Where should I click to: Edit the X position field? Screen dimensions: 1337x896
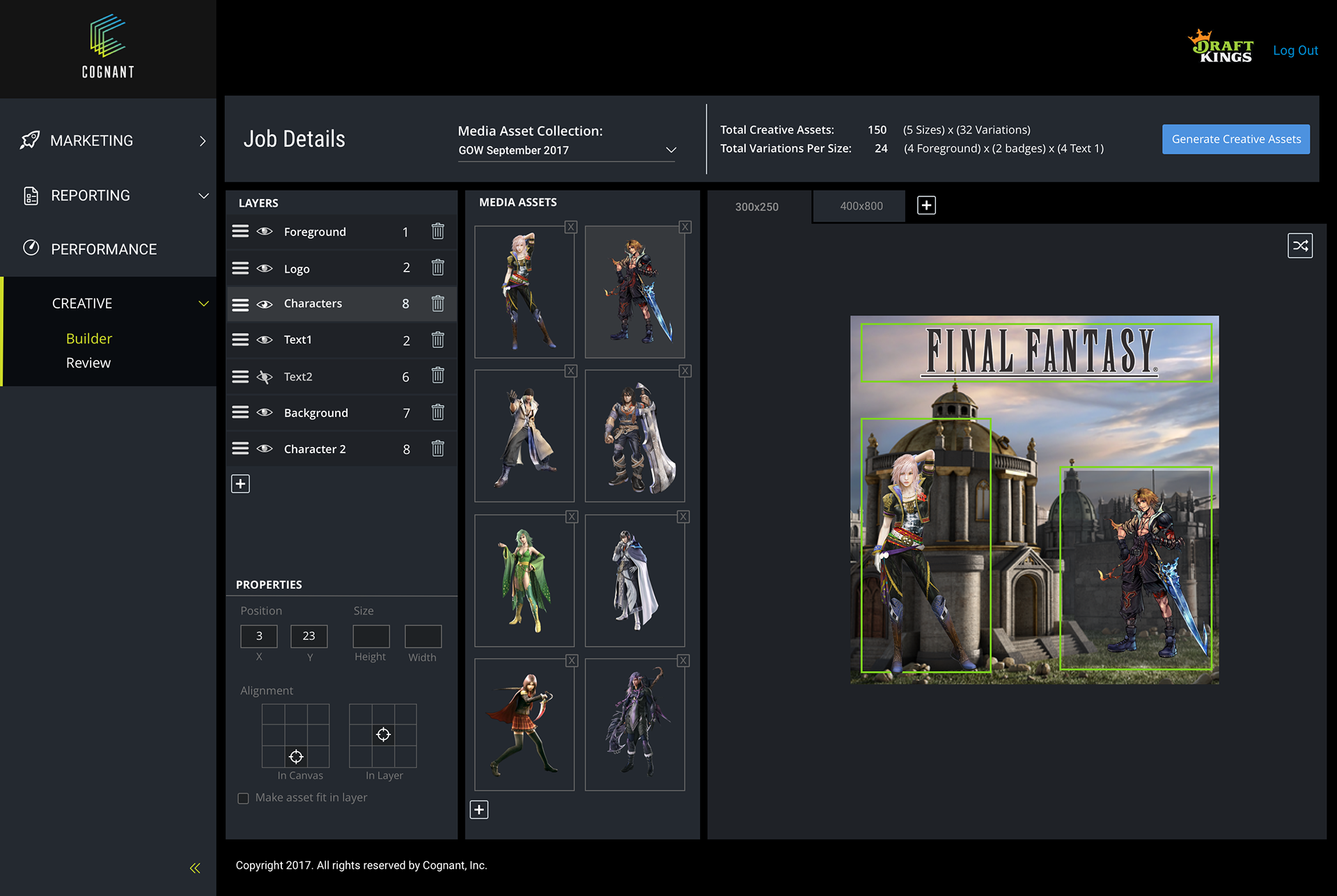pyautogui.click(x=259, y=636)
